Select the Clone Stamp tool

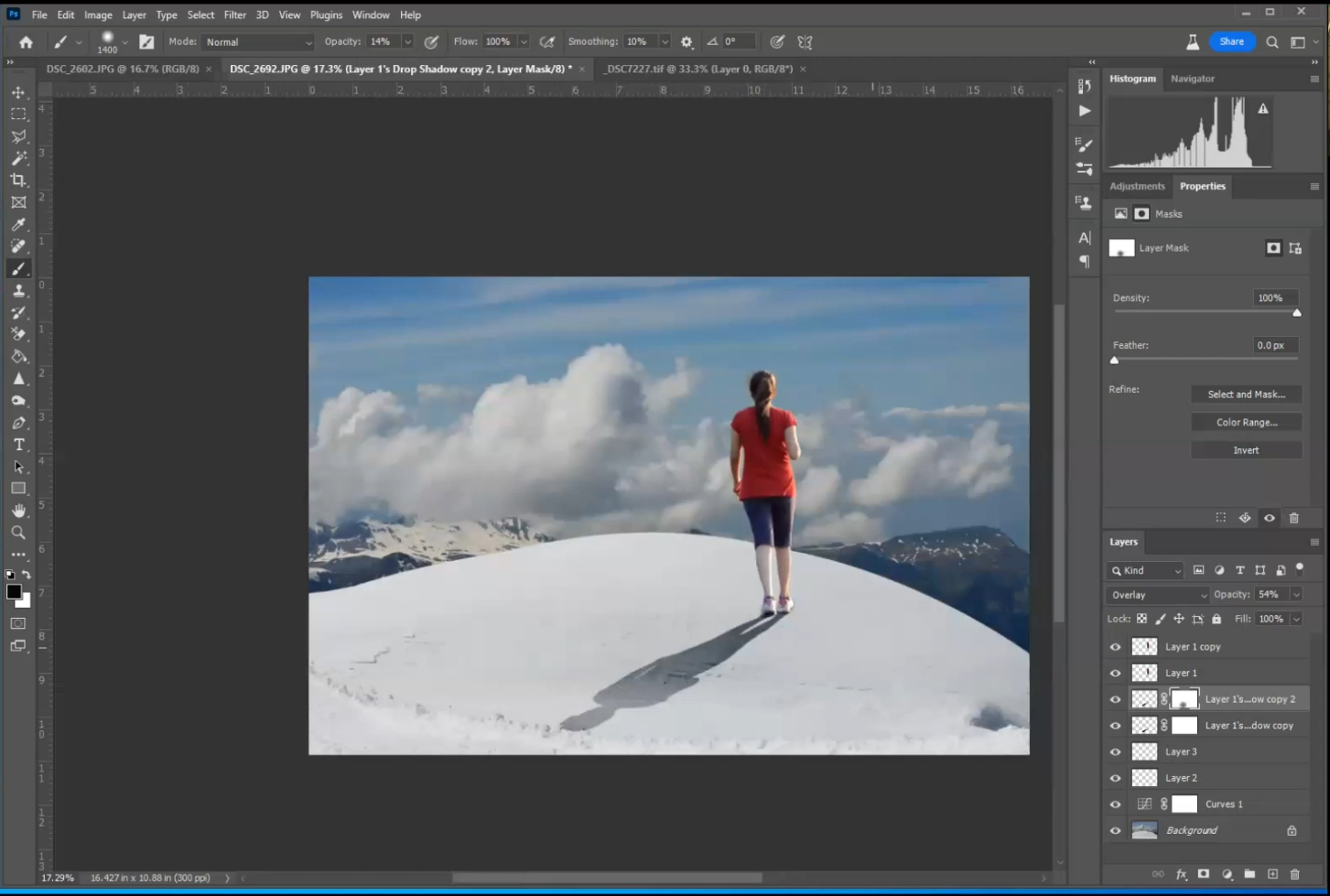(18, 290)
